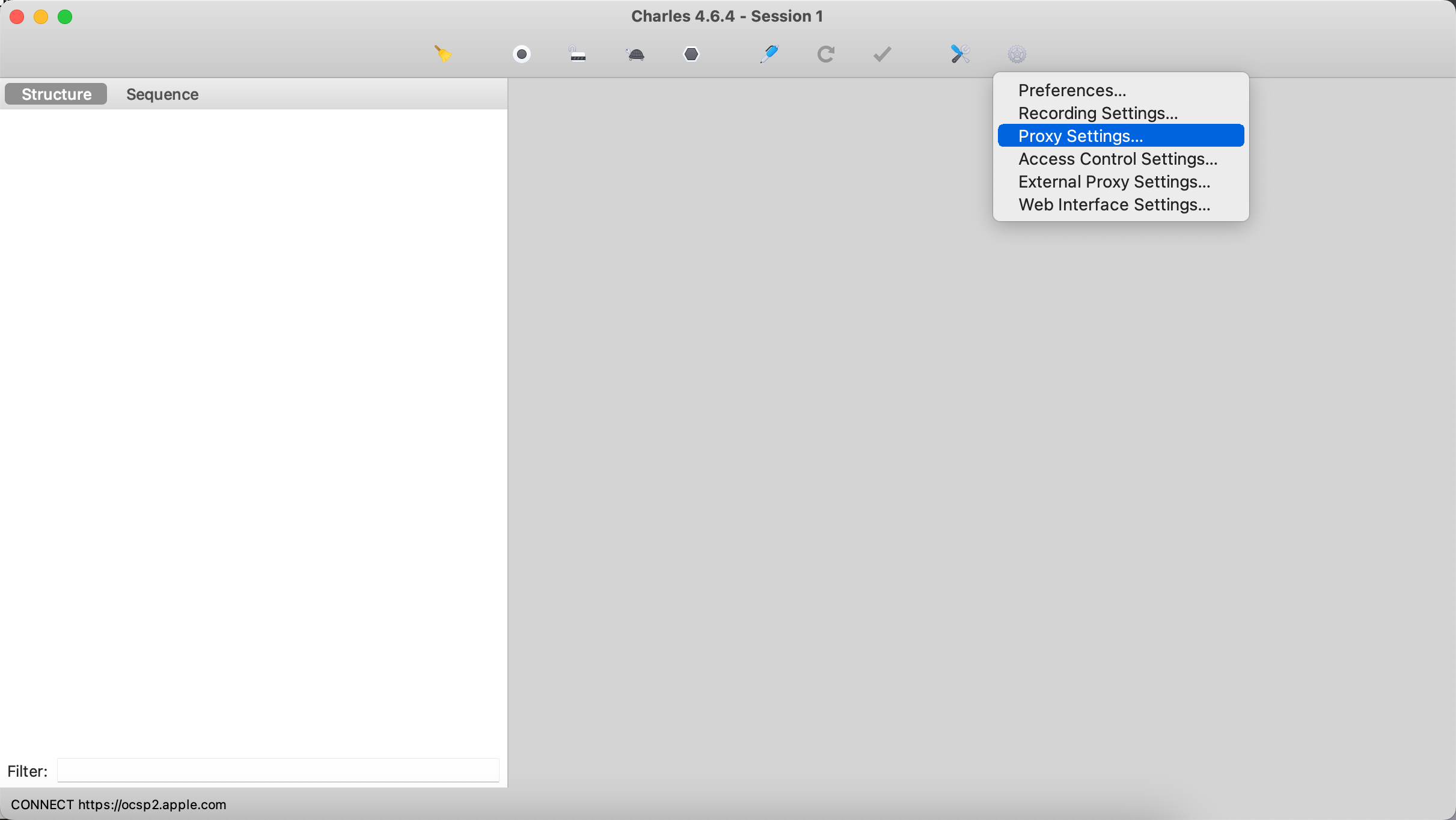Choose Proxy Settings... in the menu
1456x820 pixels.
pos(1080,136)
